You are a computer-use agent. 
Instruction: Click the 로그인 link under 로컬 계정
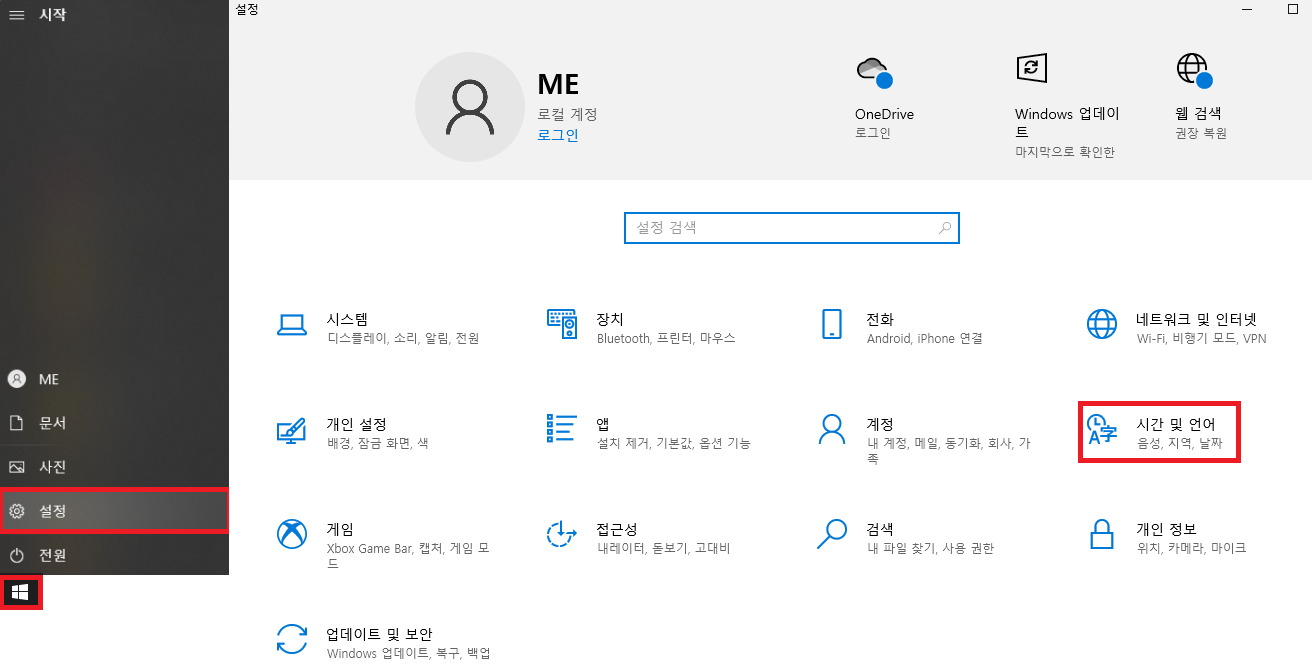[x=558, y=135]
